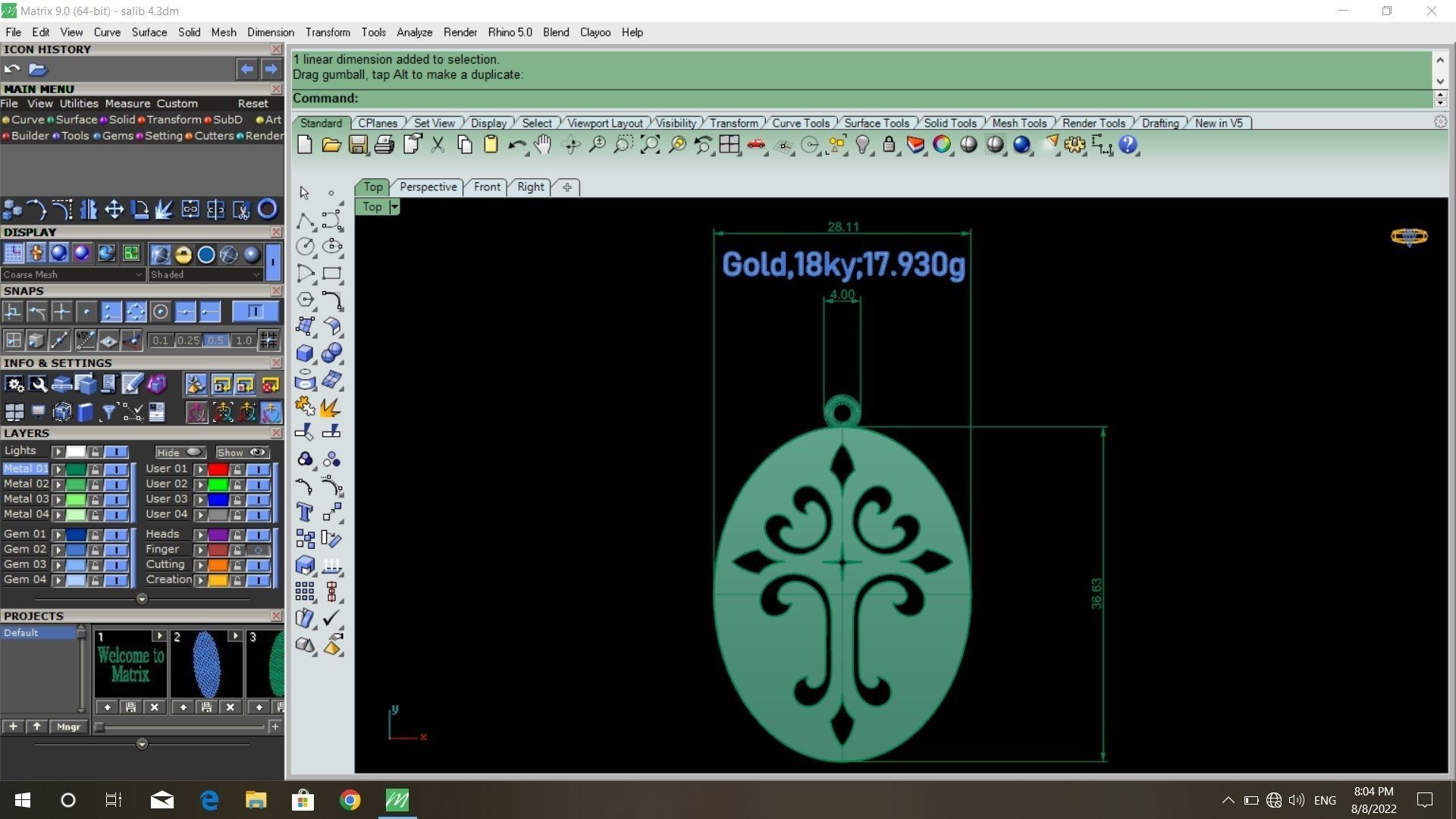Switch to the Perspective viewport tab

tap(428, 187)
